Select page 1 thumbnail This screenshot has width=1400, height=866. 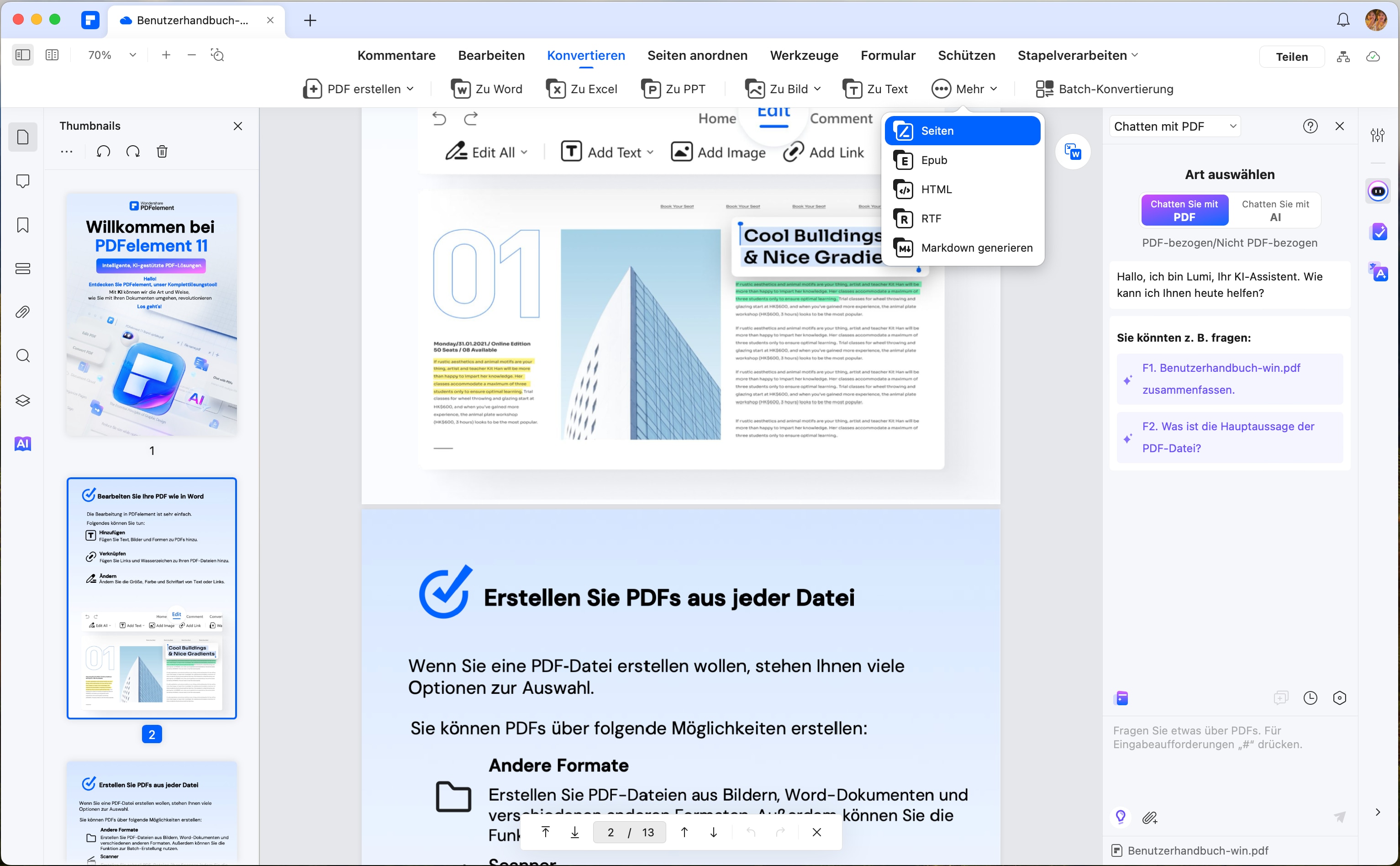pos(152,314)
